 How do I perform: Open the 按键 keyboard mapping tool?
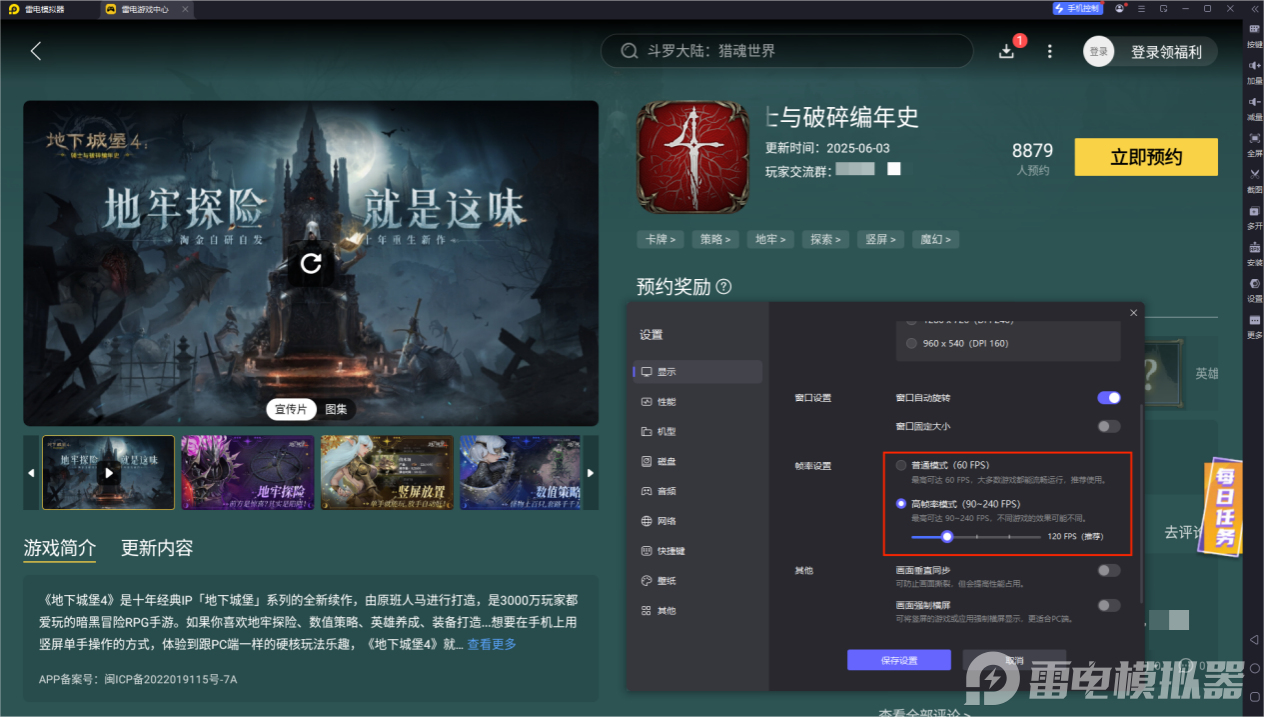coord(1254,35)
